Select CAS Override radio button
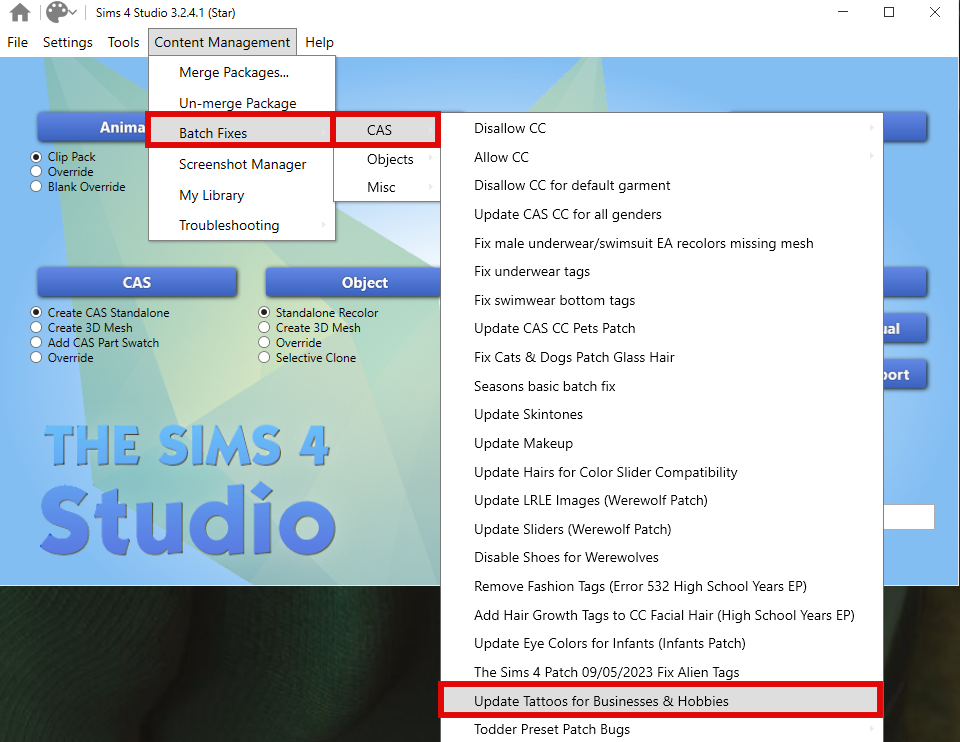The height and width of the screenshot is (742, 960). click(36, 358)
